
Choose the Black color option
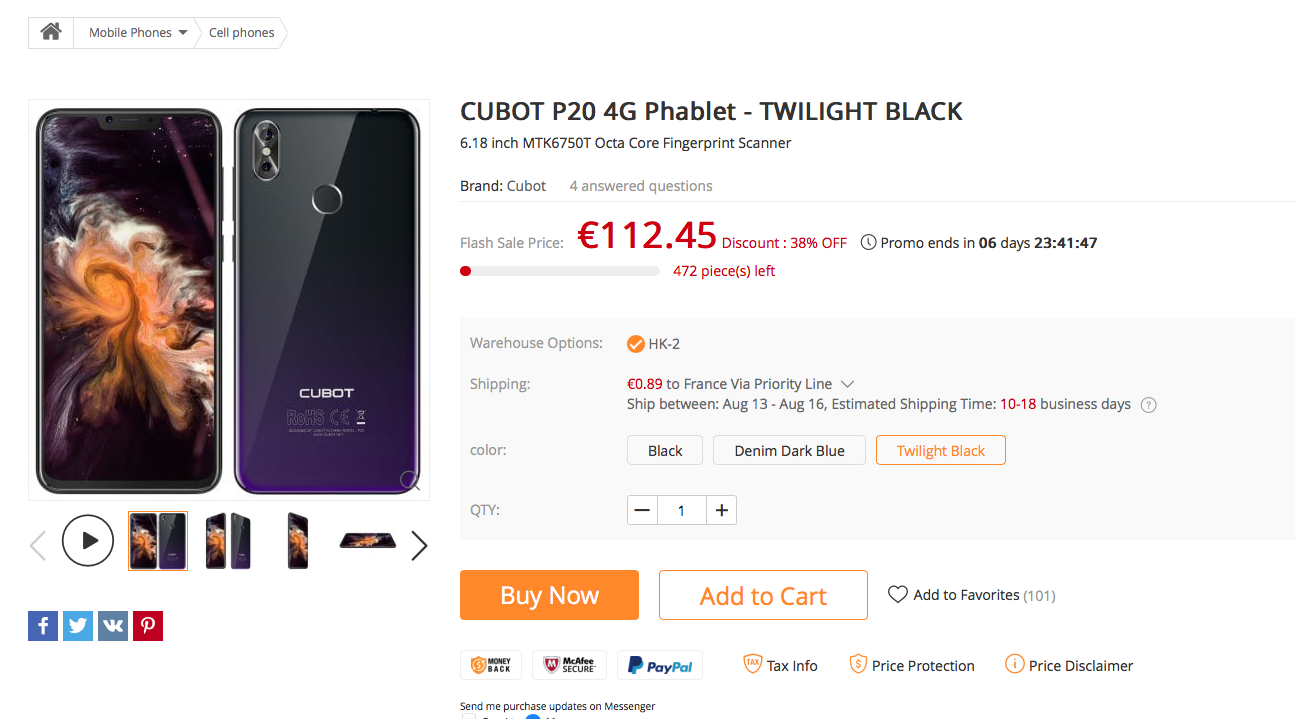tap(665, 451)
